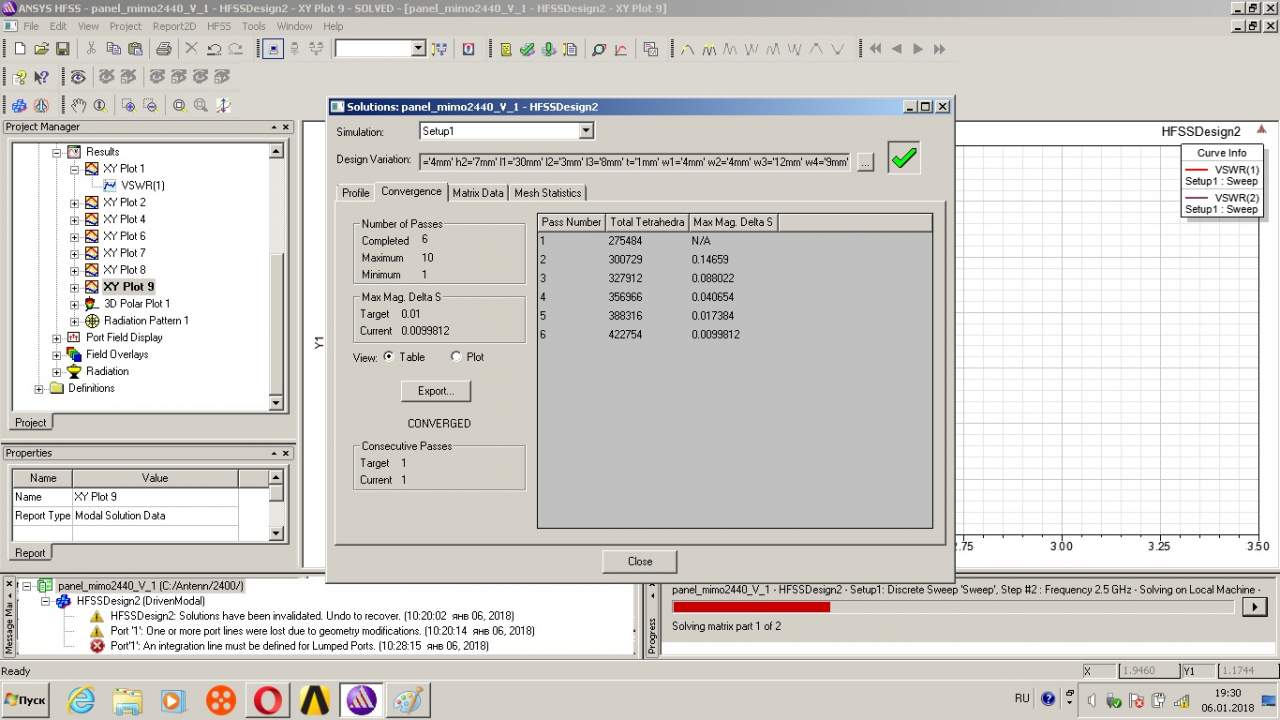Viewport: 1280px width, 720px height.
Task: Select the Pan hand tool icon
Action: pyautogui.click(x=78, y=105)
